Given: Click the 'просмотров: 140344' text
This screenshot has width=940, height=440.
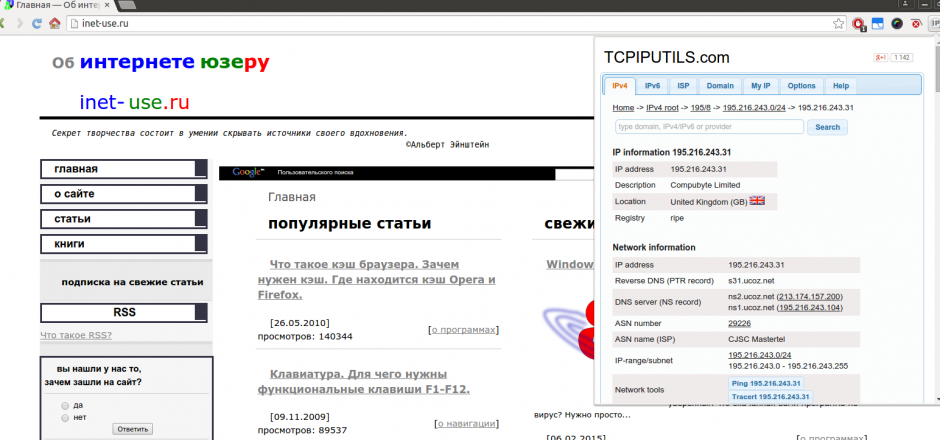Looking at the screenshot, I should [305, 336].
